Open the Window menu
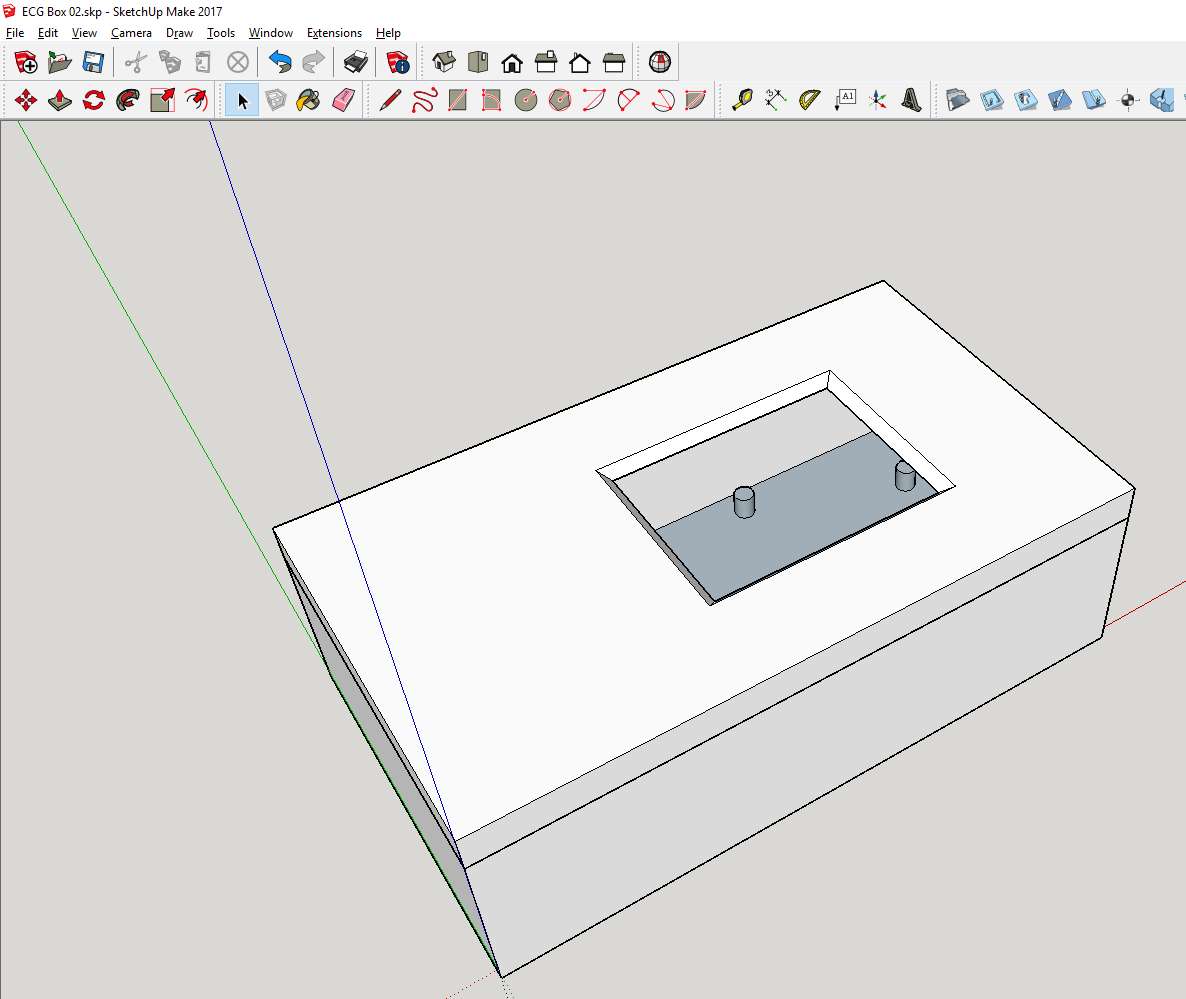 270,32
